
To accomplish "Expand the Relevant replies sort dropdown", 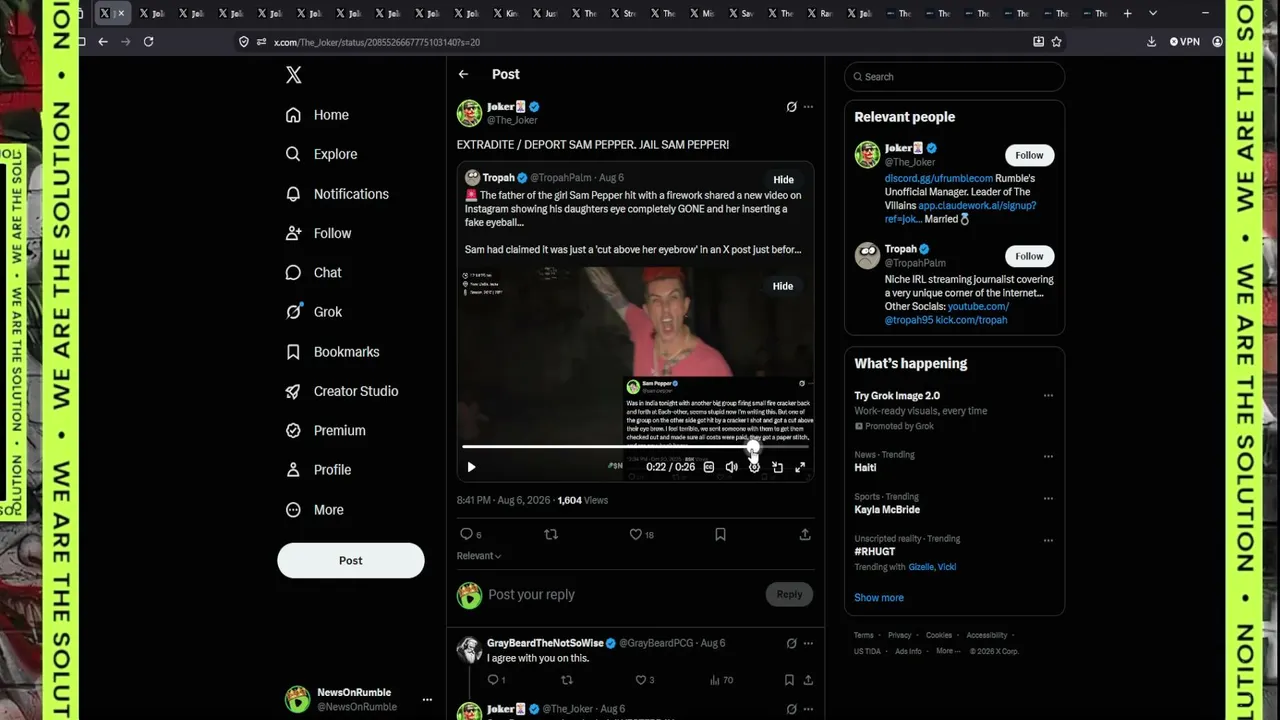I will (x=479, y=556).
